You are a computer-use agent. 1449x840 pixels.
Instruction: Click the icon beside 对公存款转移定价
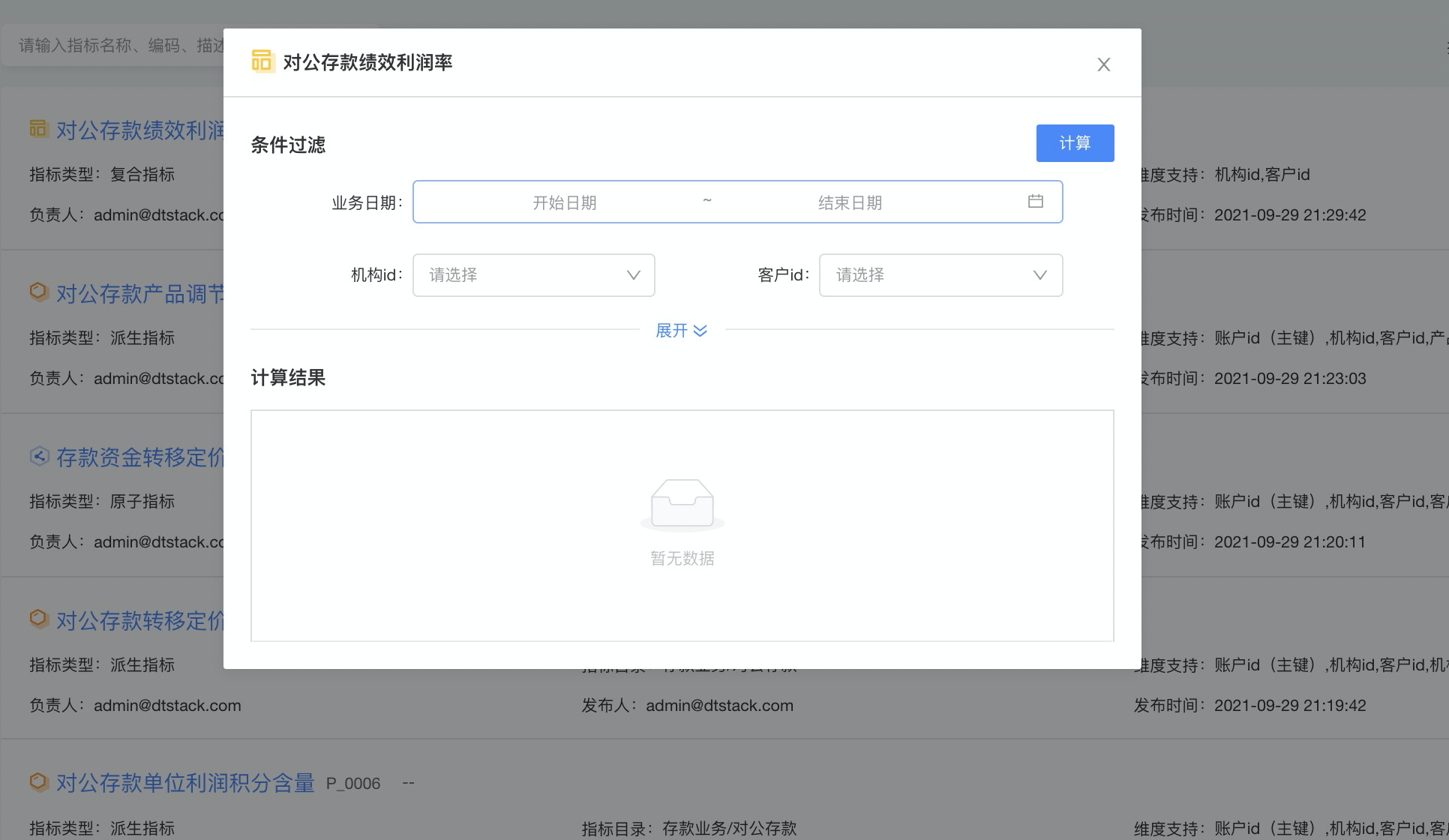point(39,619)
